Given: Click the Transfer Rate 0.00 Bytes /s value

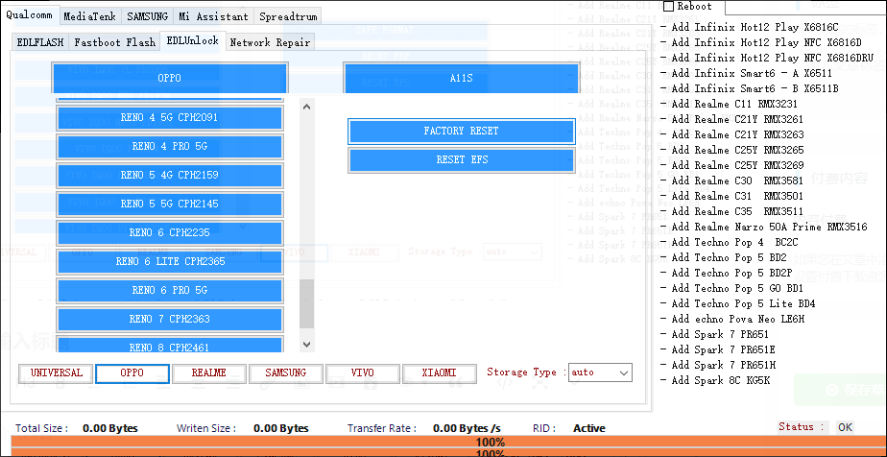Looking at the screenshot, I should [x=467, y=429].
